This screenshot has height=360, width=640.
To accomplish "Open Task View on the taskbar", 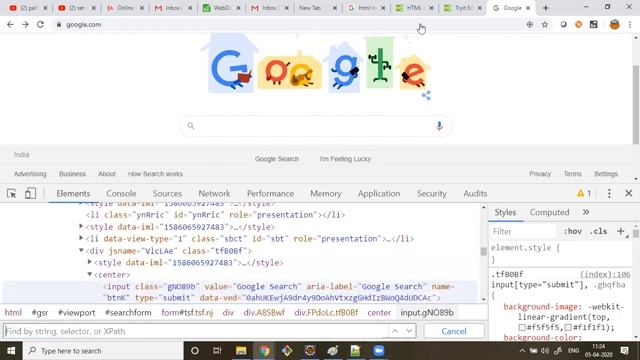I will click(217, 351).
